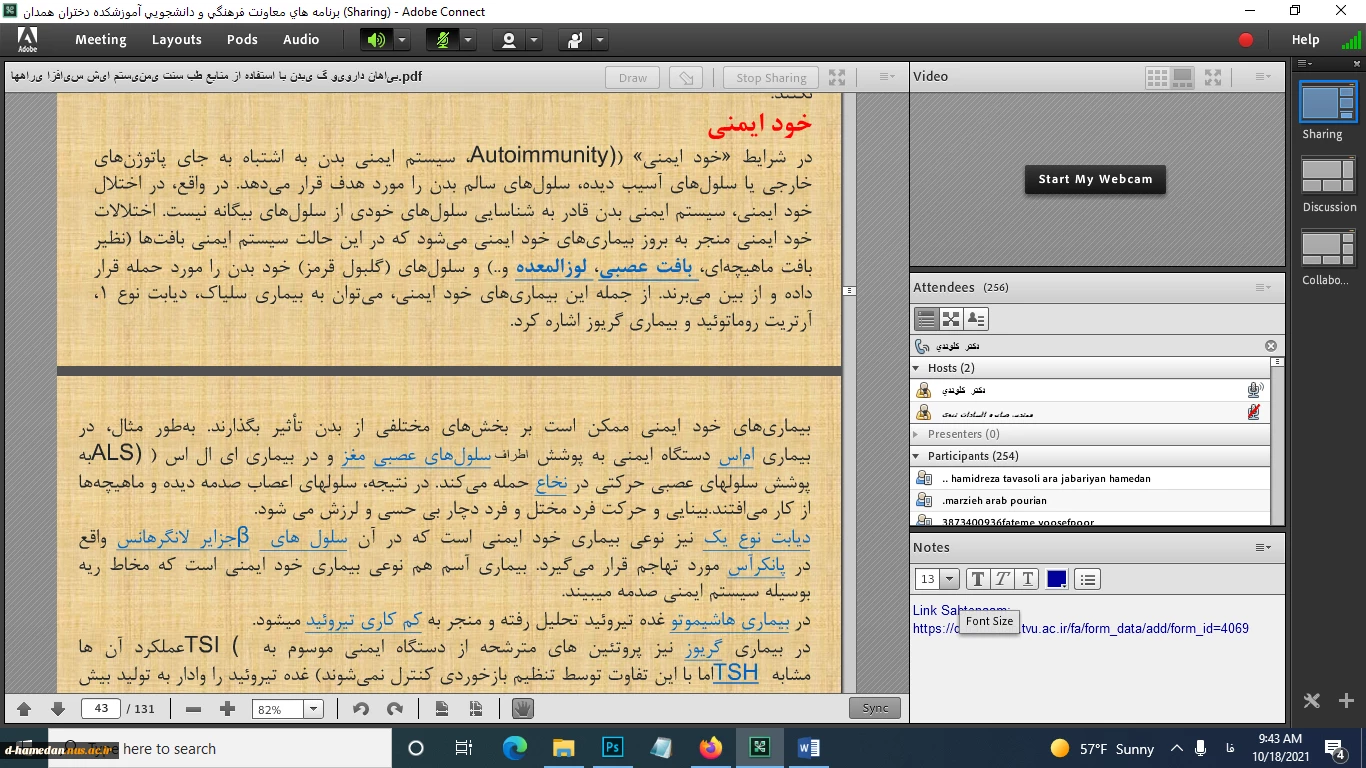The width and height of the screenshot is (1366, 768).
Task: Click the second host's muted microphone icon
Action: pos(1254,413)
